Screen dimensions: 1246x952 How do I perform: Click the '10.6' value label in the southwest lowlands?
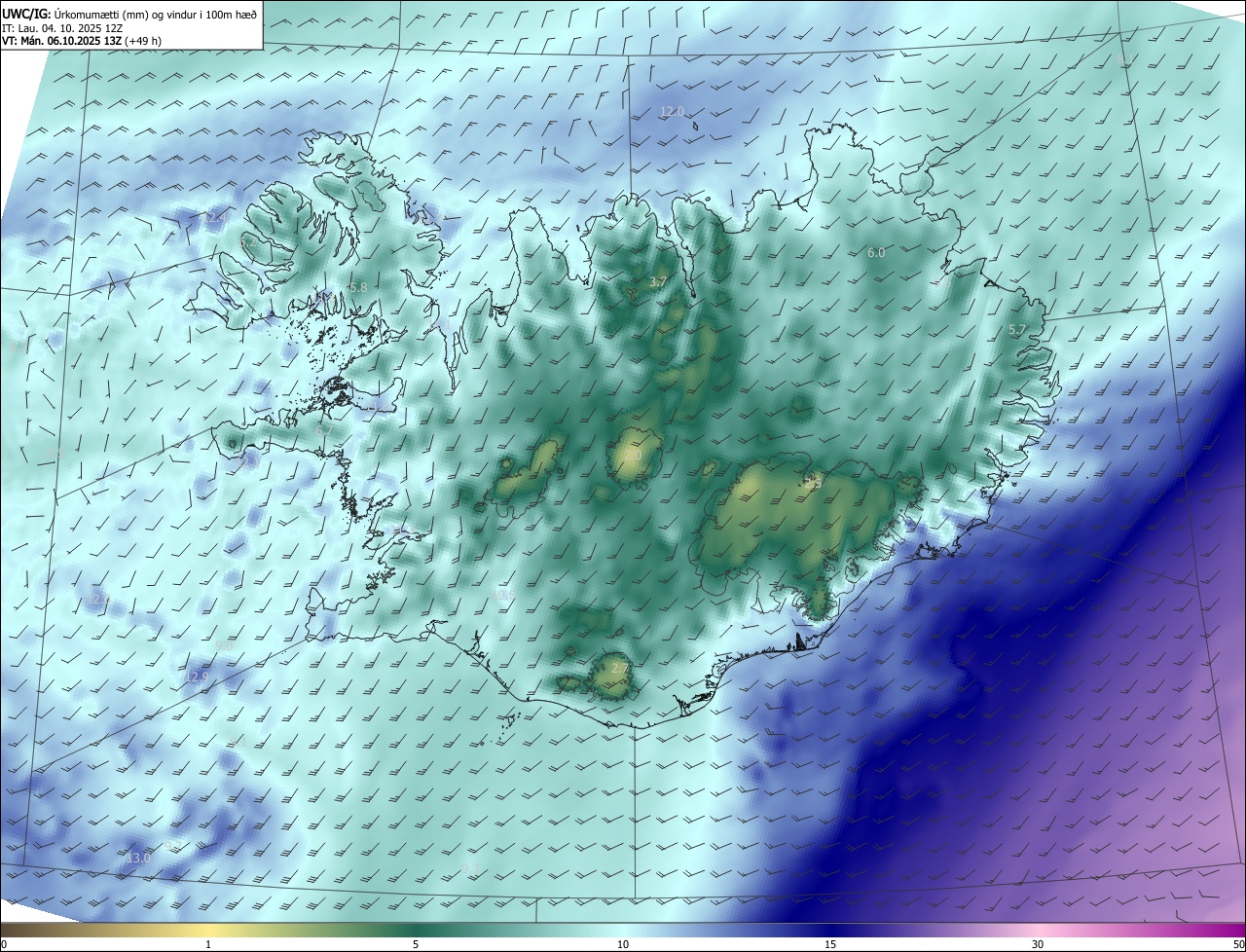pyautogui.click(x=504, y=595)
